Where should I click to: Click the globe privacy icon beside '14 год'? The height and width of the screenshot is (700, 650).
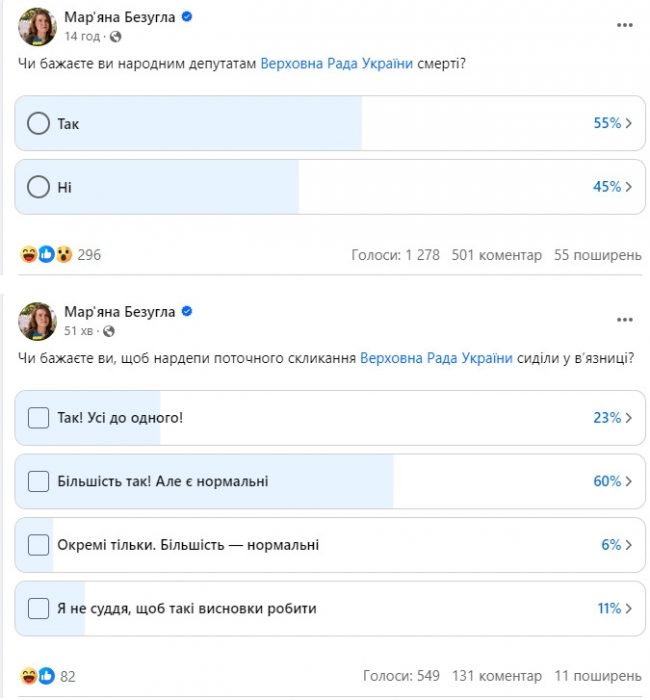click(x=115, y=36)
